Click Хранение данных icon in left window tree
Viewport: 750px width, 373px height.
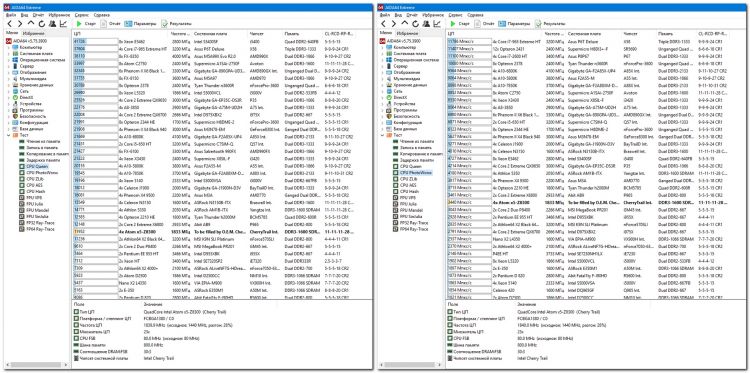tap(15, 85)
